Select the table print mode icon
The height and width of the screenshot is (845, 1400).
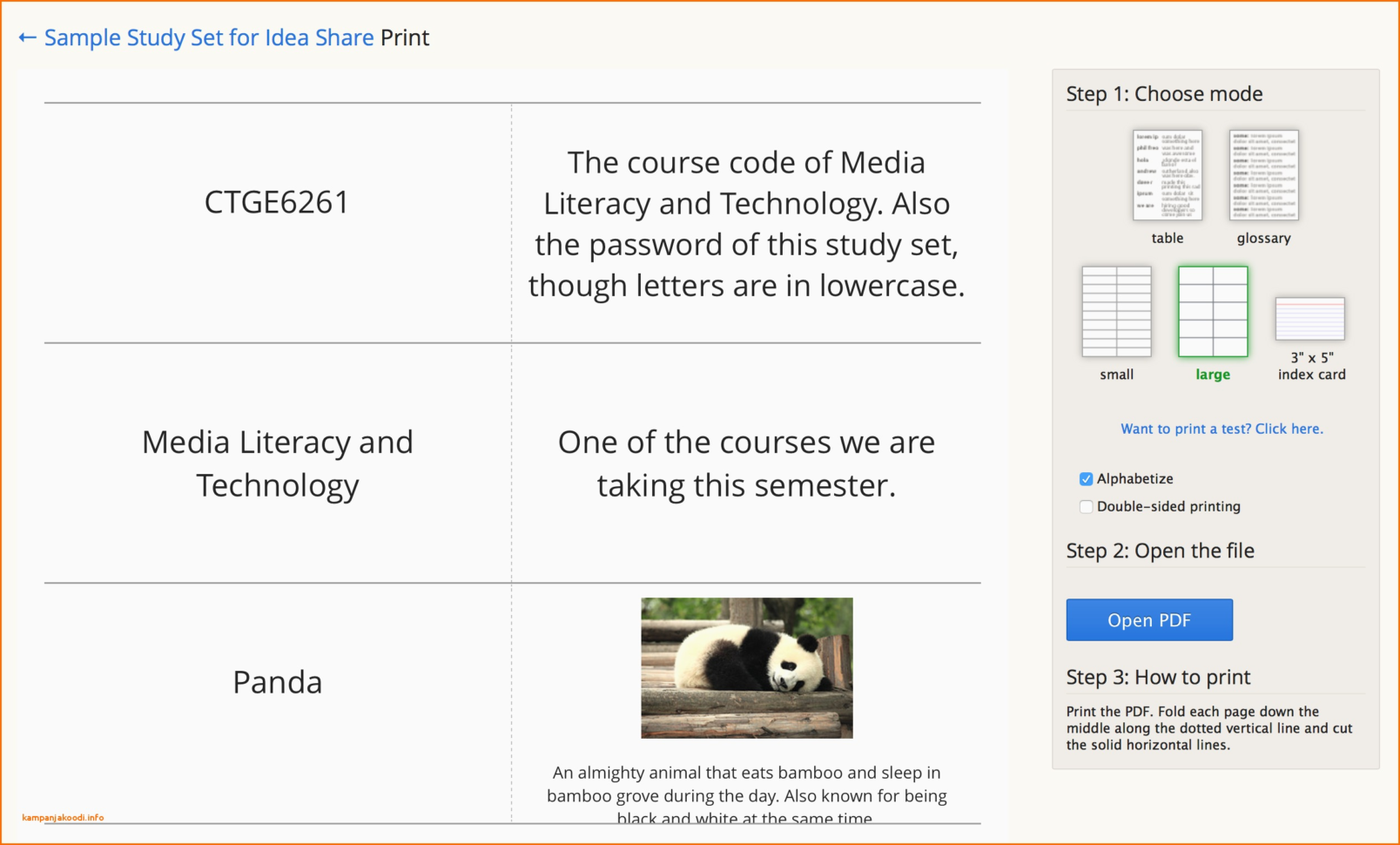pos(1168,175)
